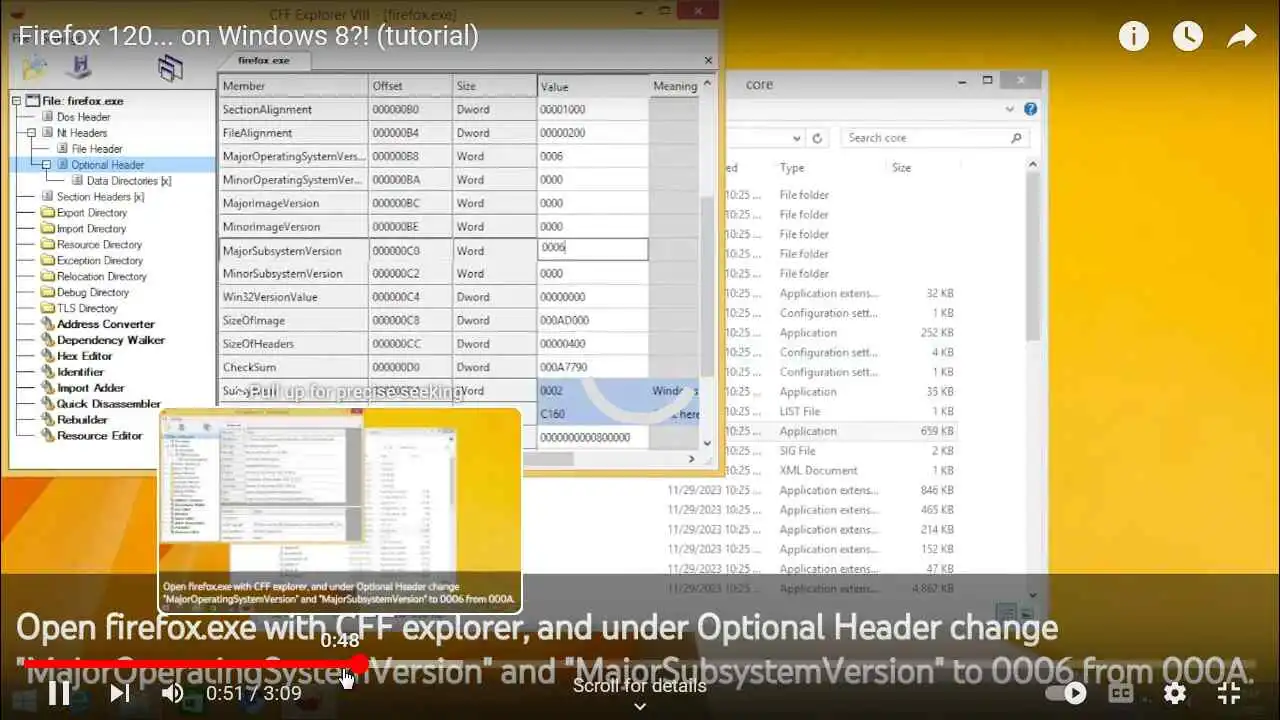Open the Debug Directory folder icon
The image size is (1280, 720).
tap(48, 293)
